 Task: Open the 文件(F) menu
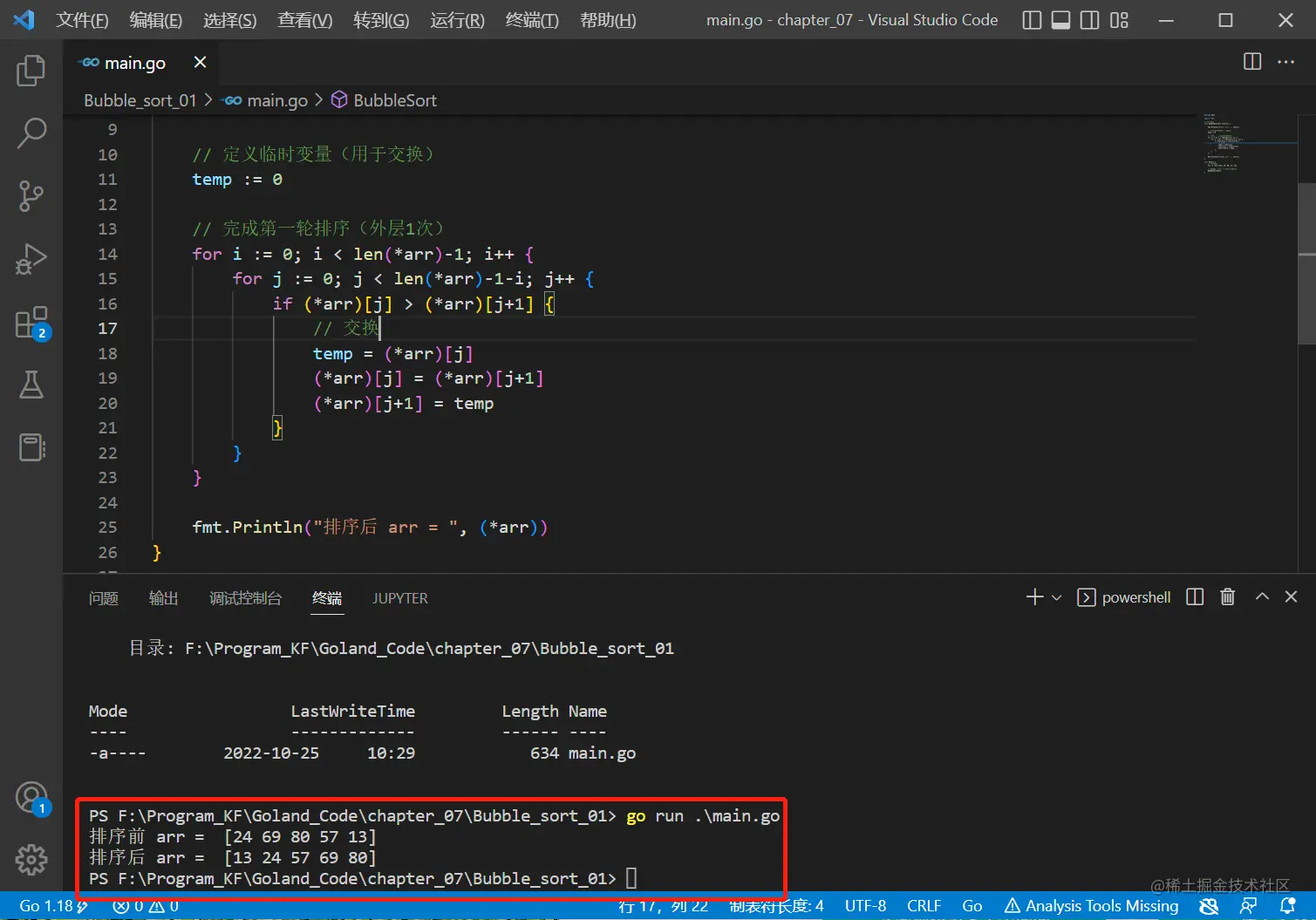[82, 20]
